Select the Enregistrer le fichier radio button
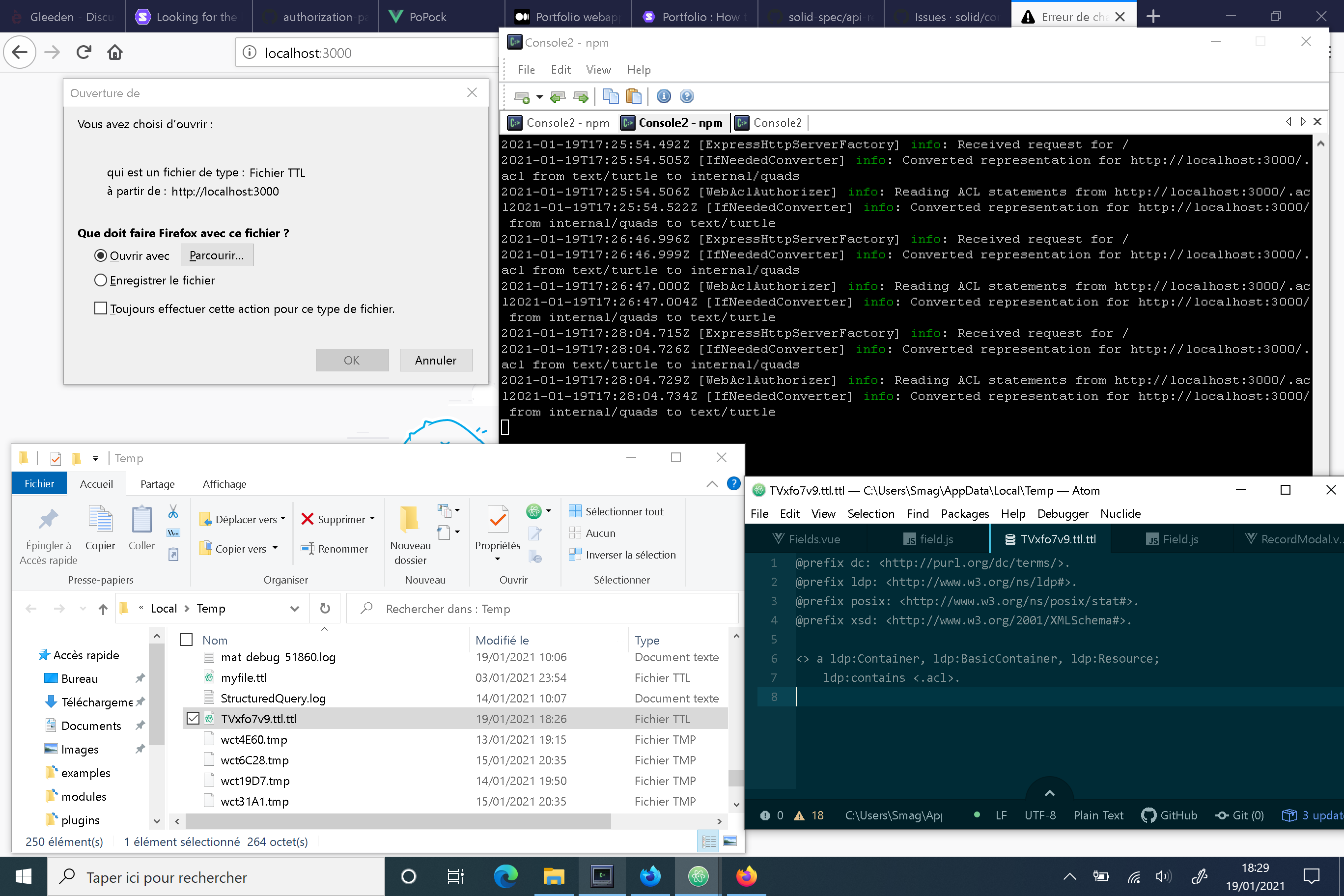The width and height of the screenshot is (1344, 896). [101, 280]
